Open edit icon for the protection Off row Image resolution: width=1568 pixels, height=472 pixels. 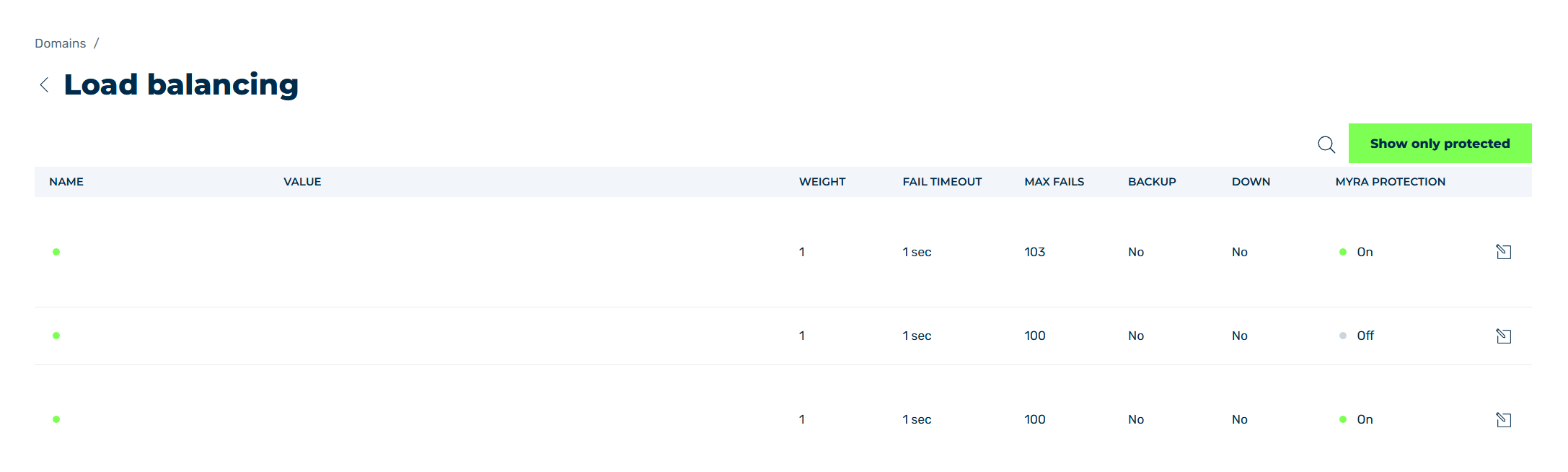click(1504, 336)
